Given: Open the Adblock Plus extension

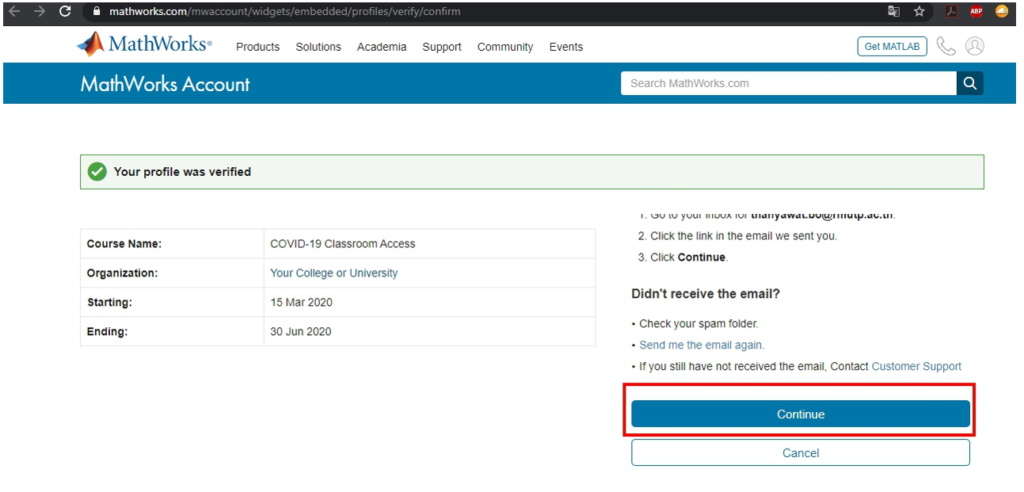Looking at the screenshot, I should (976, 11).
